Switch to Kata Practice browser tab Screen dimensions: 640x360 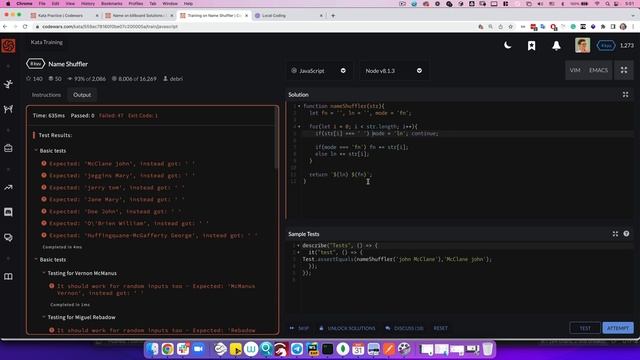point(64,16)
